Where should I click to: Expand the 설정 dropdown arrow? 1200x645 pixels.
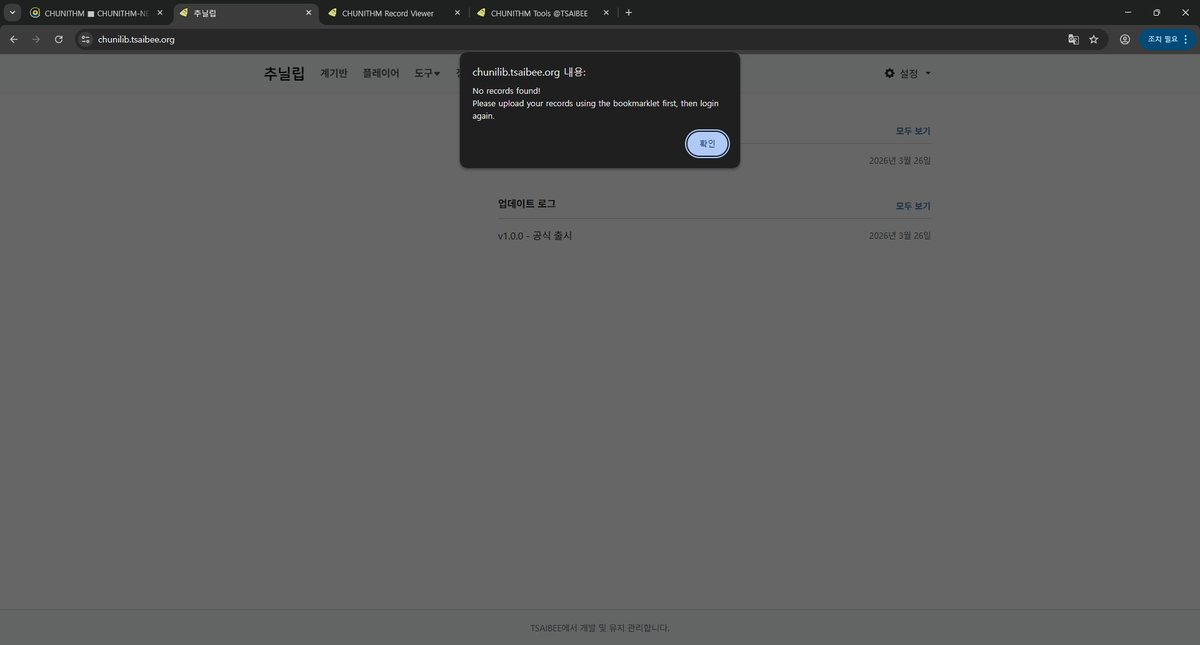[927, 73]
